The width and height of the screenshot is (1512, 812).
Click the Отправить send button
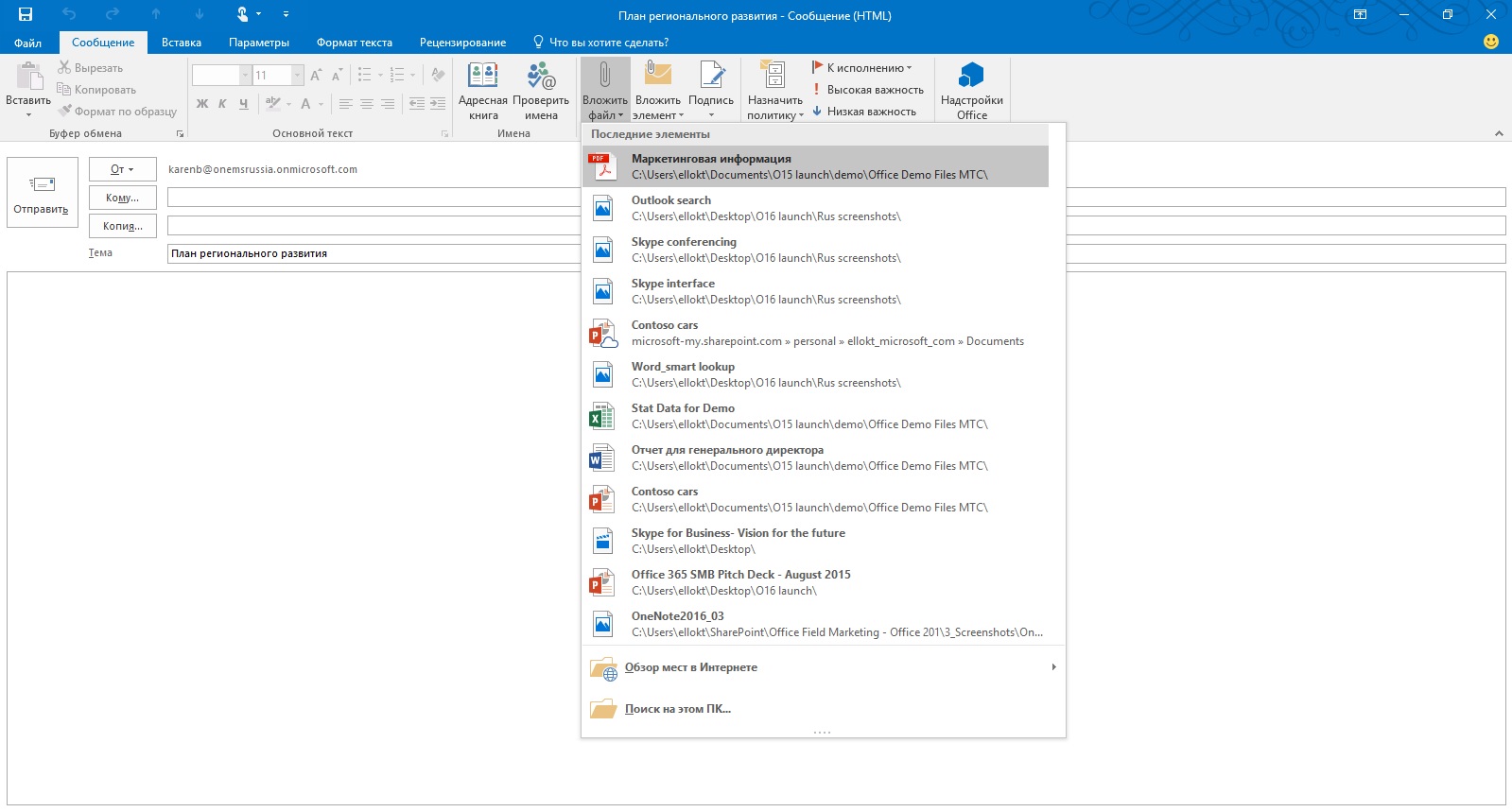point(42,193)
